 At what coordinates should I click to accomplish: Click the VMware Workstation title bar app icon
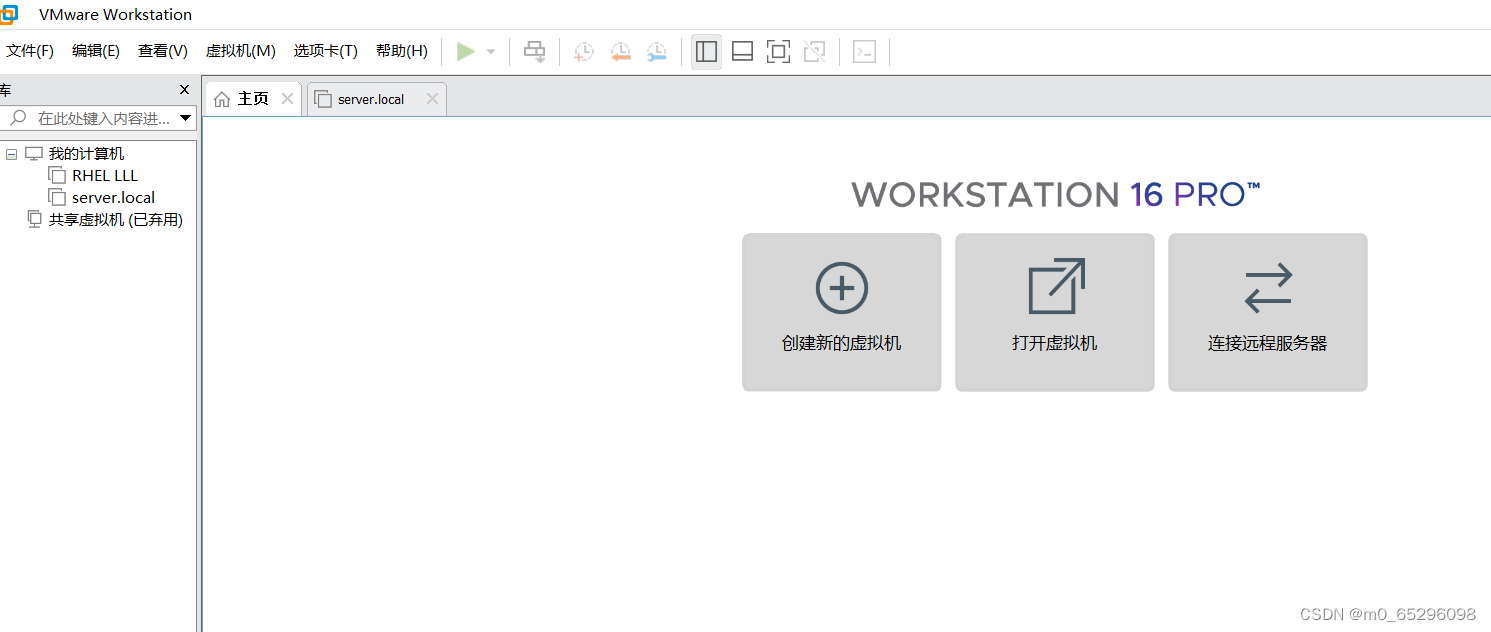click(8, 14)
